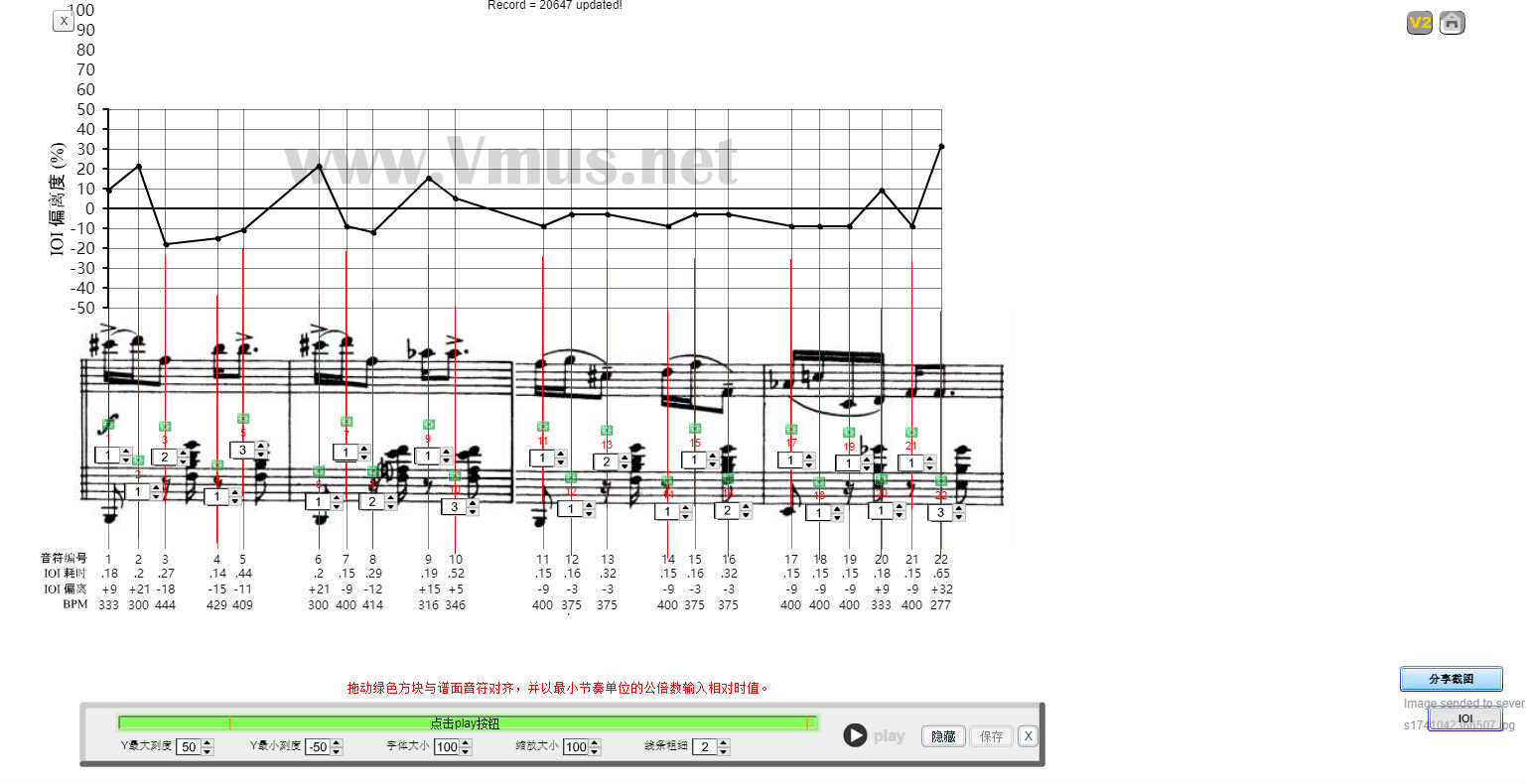The width and height of the screenshot is (1526, 784).
Task: Select the green marker for note 17
Action: [791, 430]
